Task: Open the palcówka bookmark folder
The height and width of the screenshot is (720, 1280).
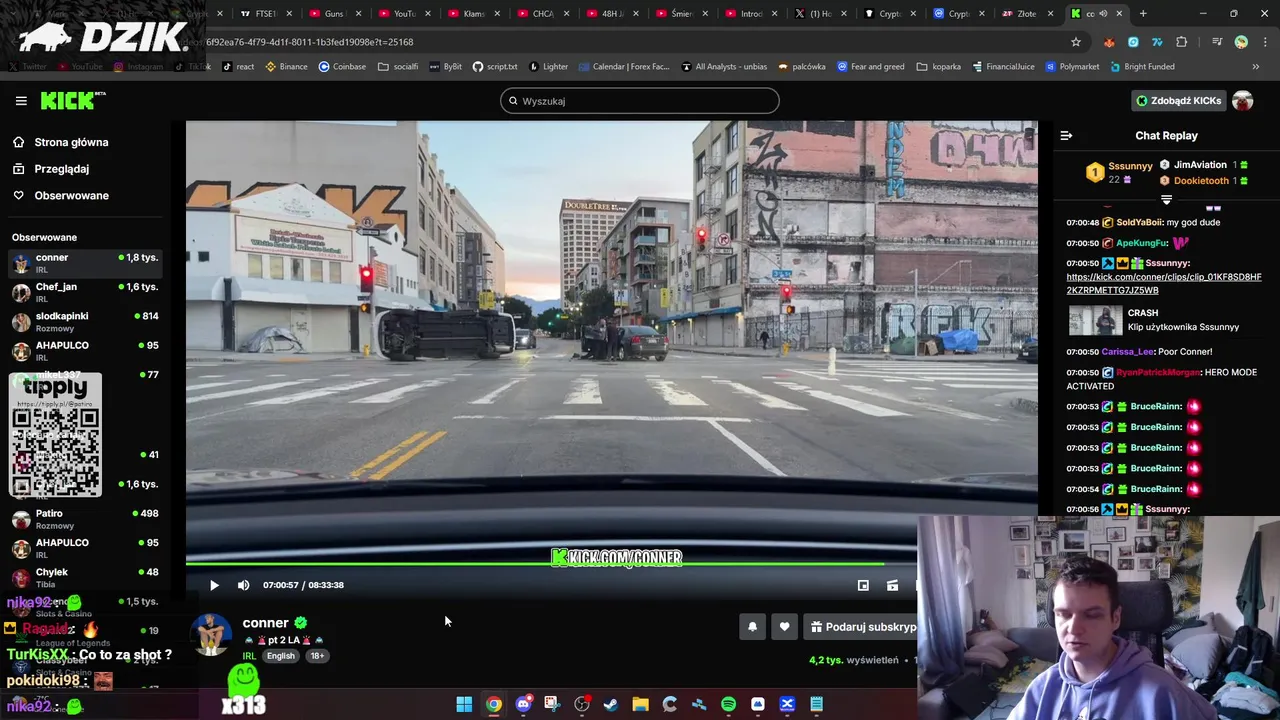Action: 801,67
